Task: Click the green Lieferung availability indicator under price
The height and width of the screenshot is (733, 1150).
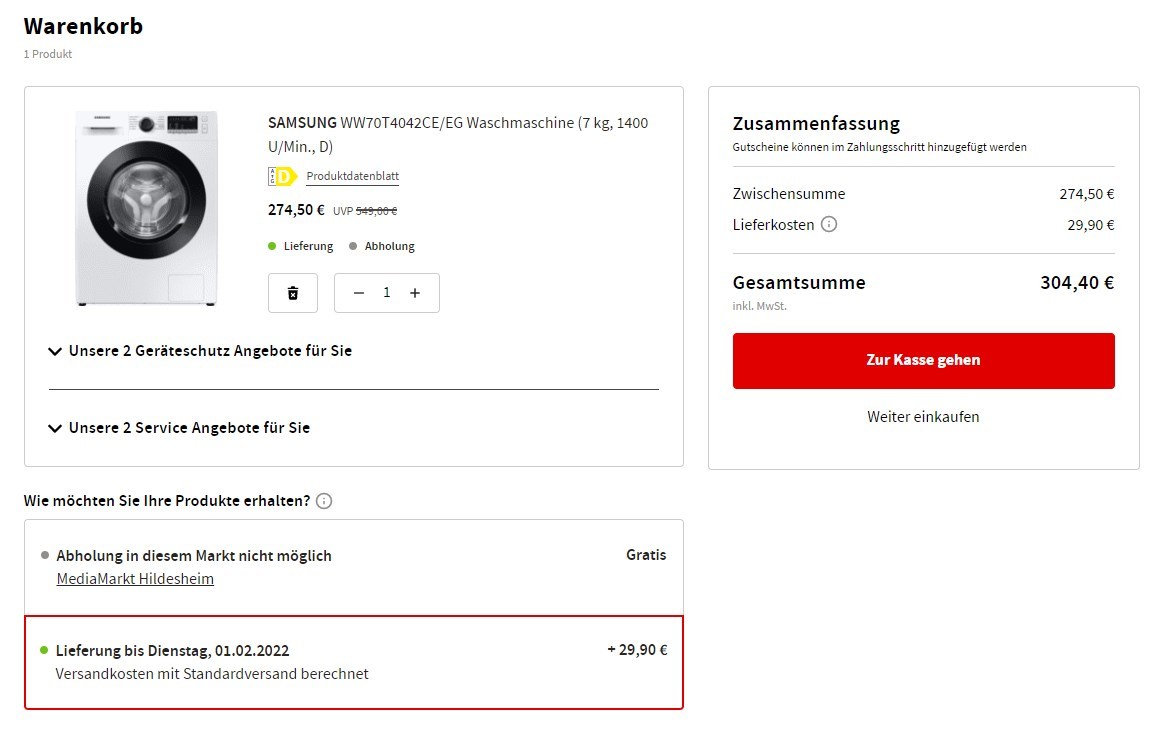Action: click(301, 246)
